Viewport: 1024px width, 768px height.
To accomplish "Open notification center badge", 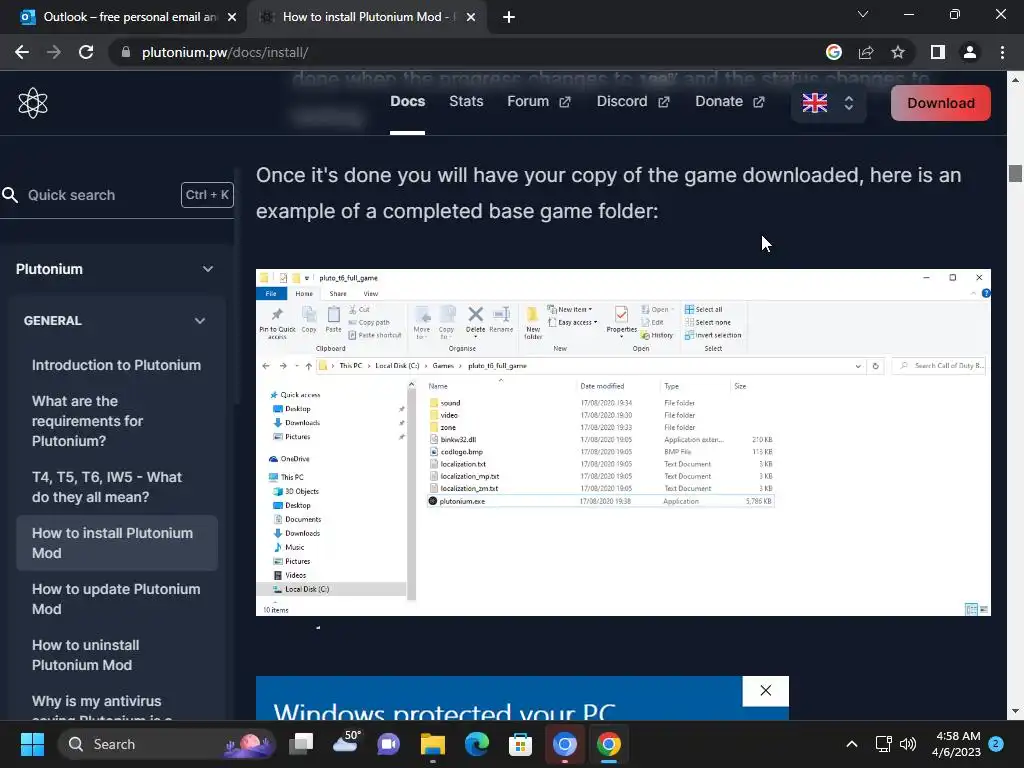I will coord(996,743).
